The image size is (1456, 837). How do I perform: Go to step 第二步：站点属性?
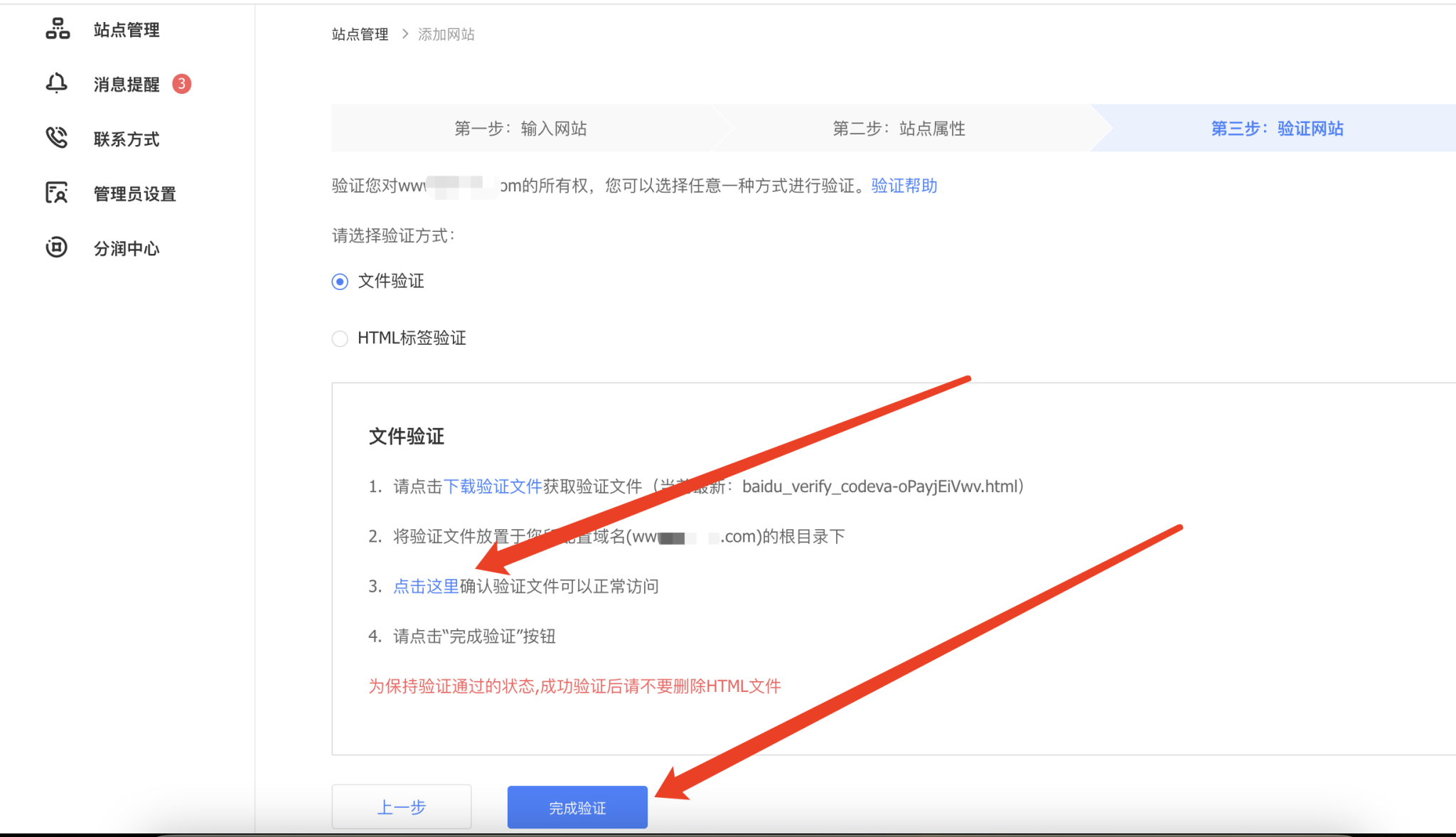click(x=899, y=129)
